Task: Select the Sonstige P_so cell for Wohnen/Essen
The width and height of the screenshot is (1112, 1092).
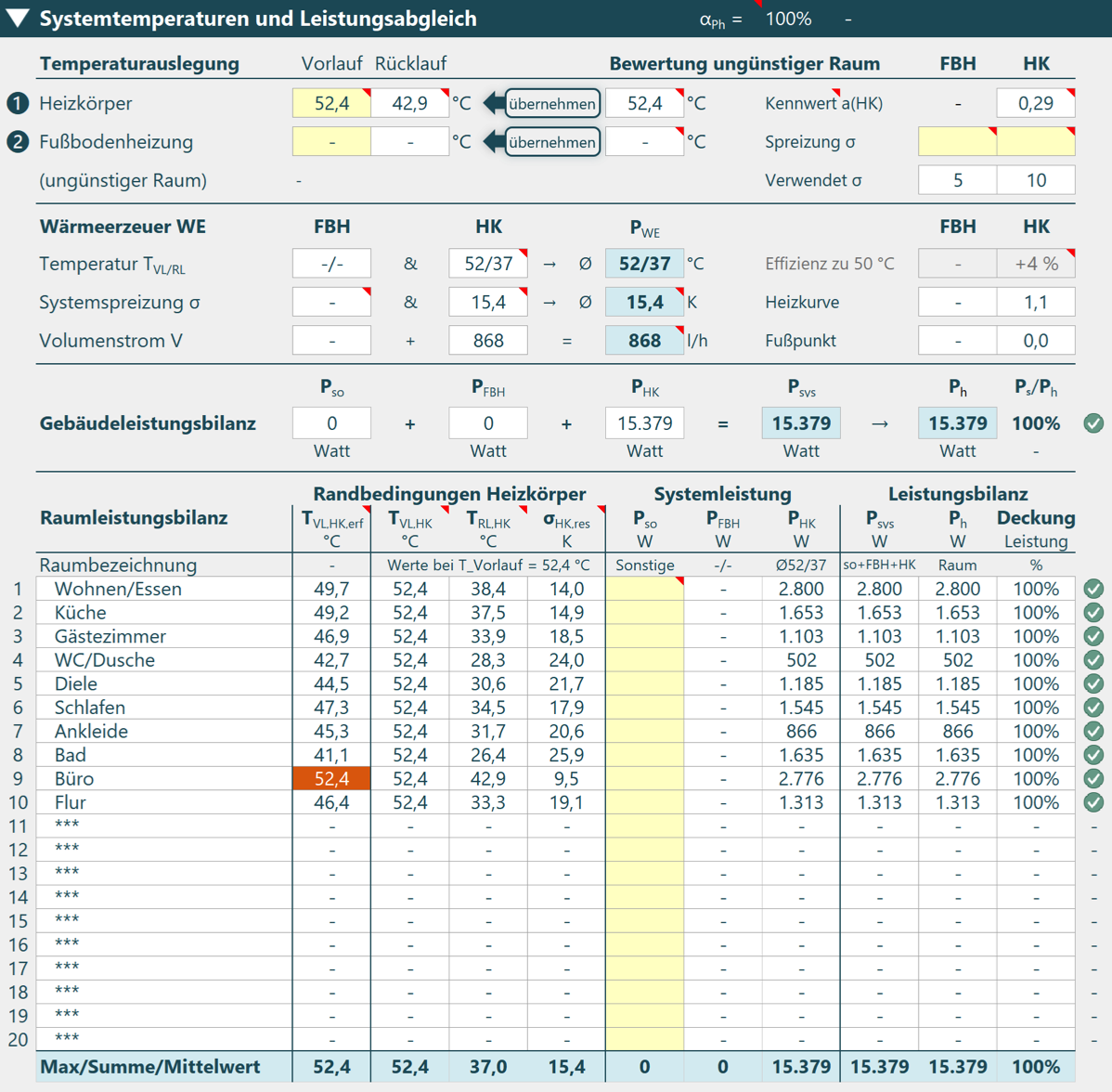Action: [x=645, y=589]
